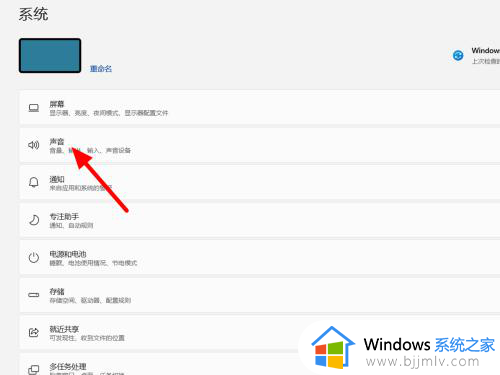Click the 系统 page heading

point(33,14)
